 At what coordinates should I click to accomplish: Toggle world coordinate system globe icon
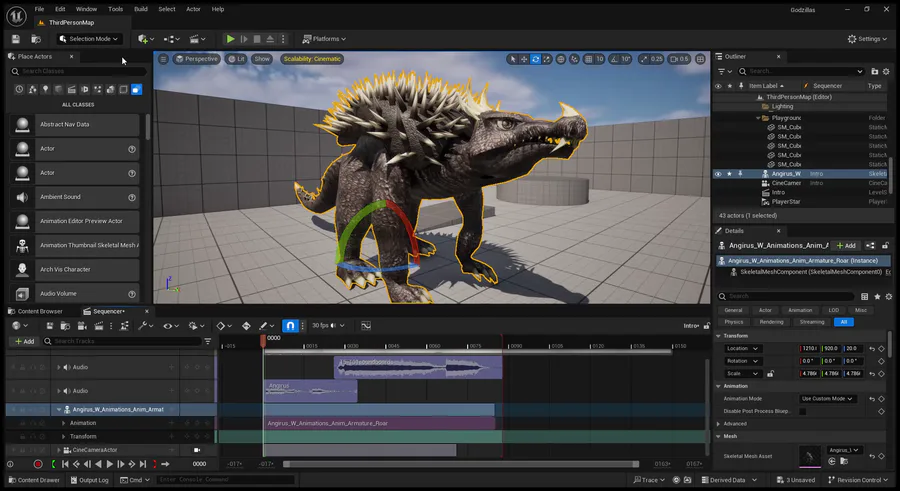pos(561,59)
